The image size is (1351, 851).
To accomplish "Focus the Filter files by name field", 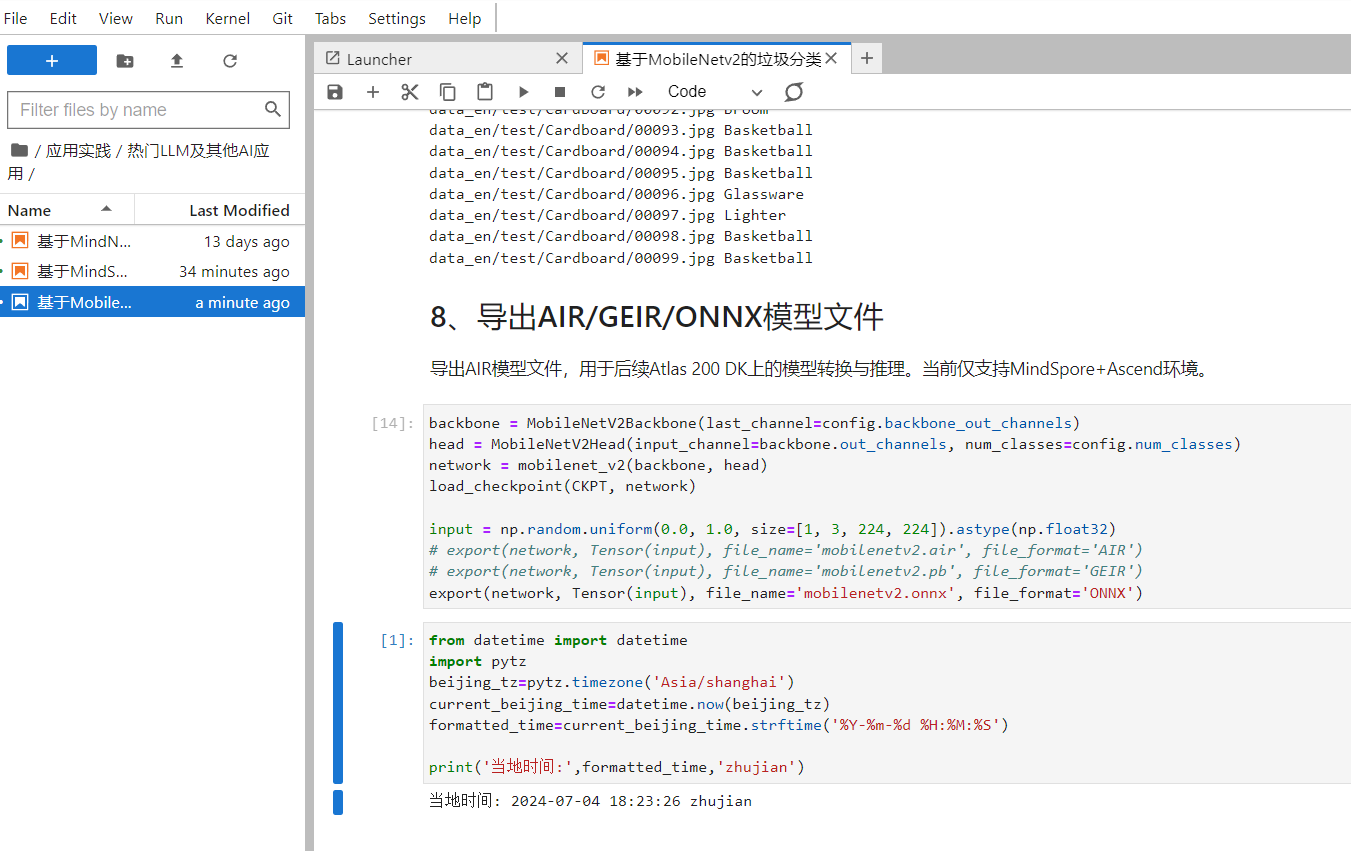I will [x=148, y=110].
